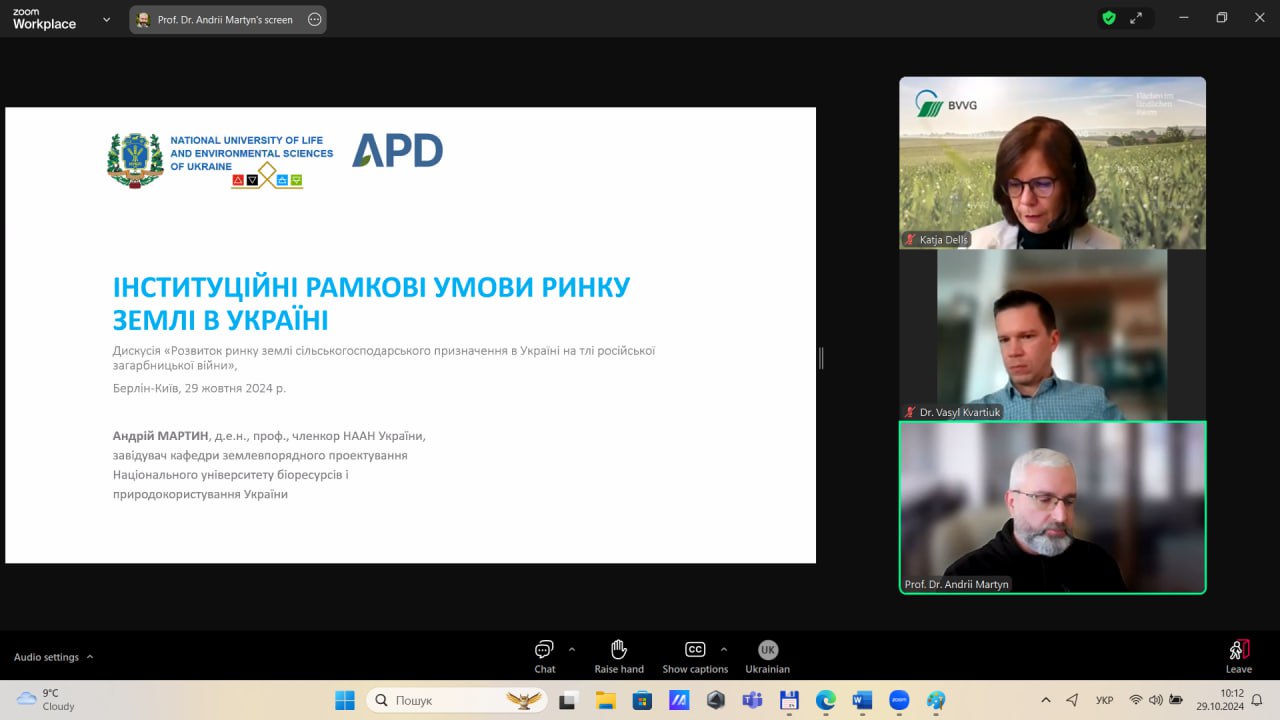1280x720 pixels.
Task: Expand the caption options chevron
Action: click(x=724, y=648)
